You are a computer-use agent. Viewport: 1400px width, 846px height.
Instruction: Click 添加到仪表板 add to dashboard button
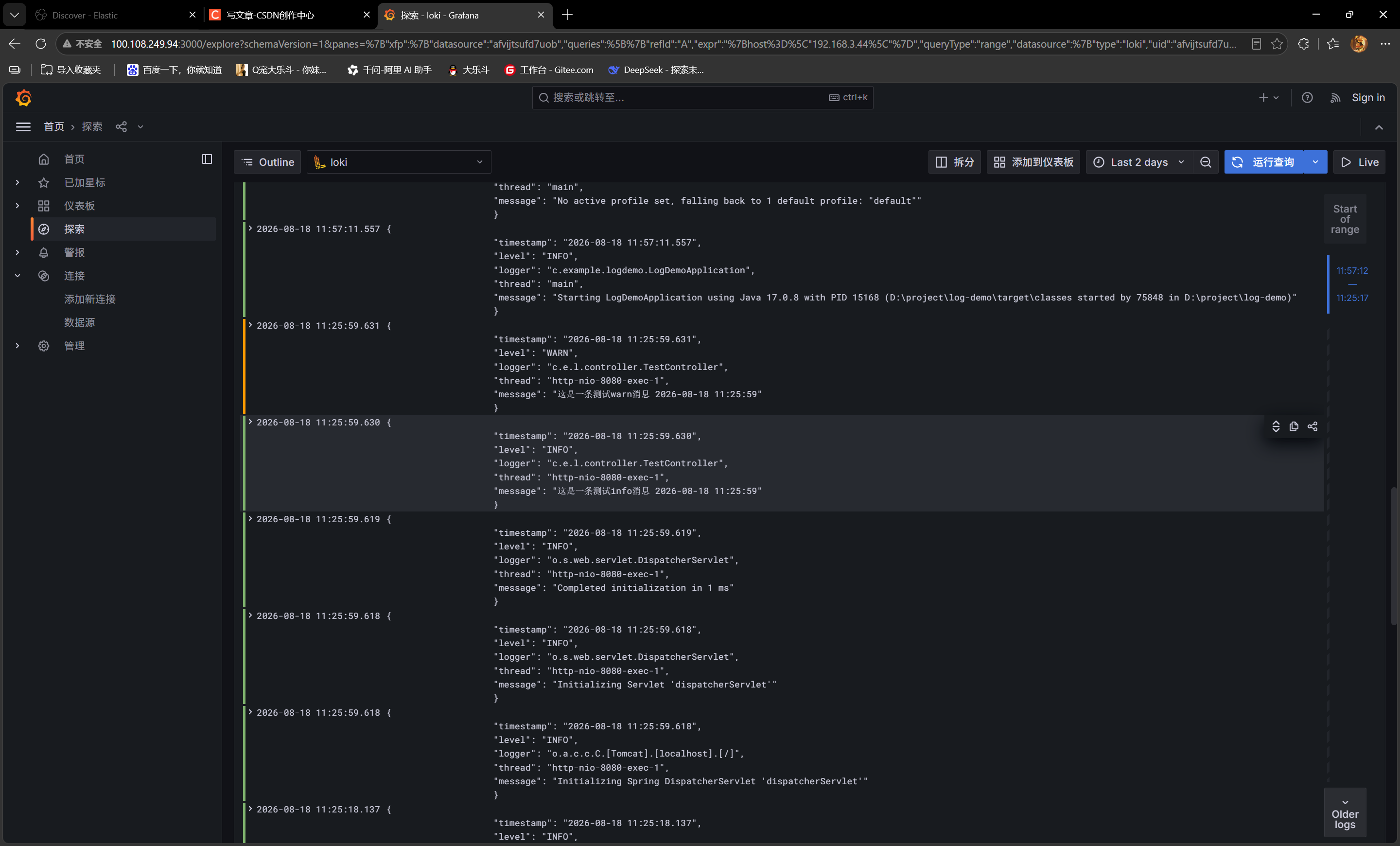click(x=1033, y=162)
